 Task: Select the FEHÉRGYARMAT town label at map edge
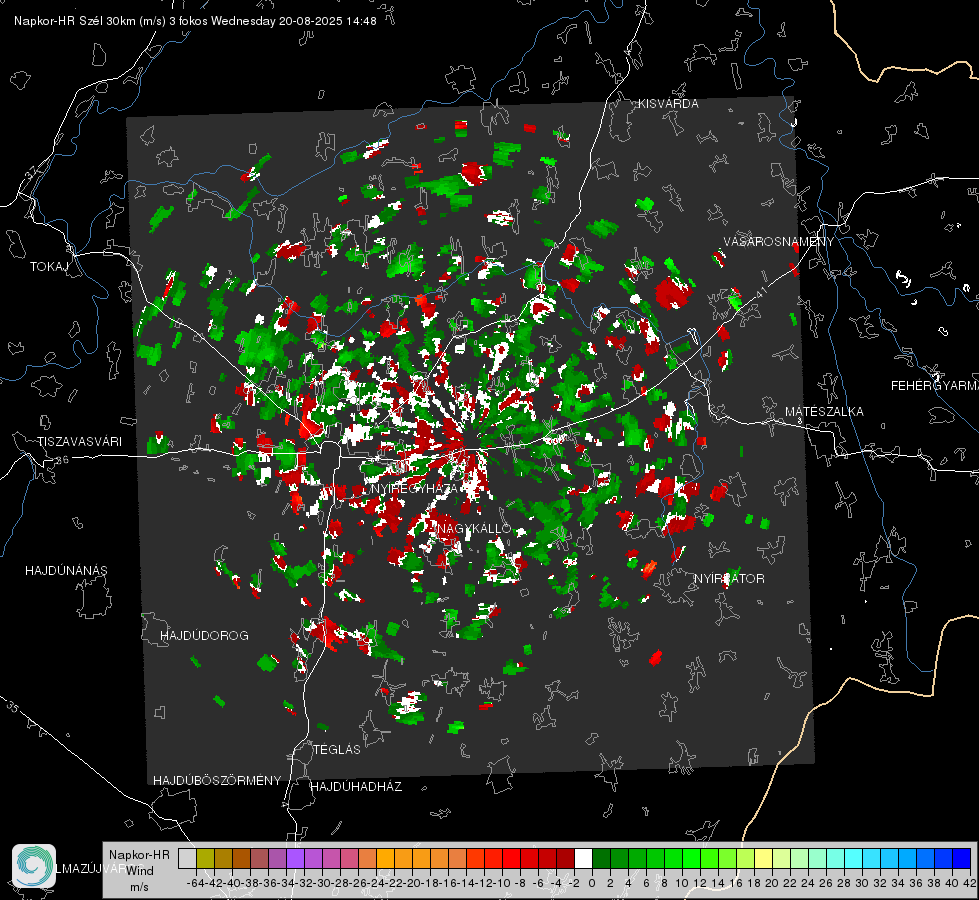(934, 386)
